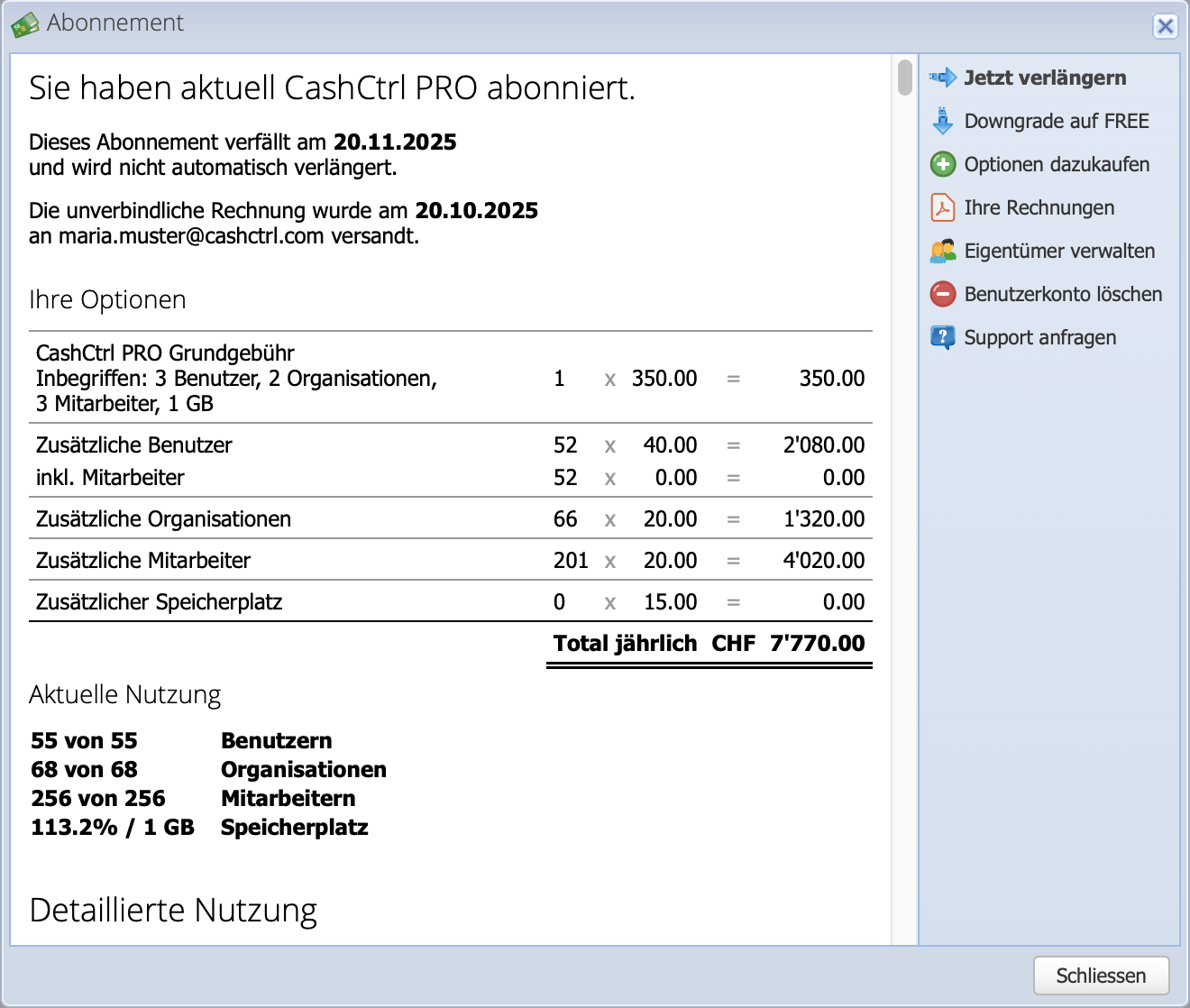Open Optionen dazukaufen

pyautogui.click(x=1057, y=164)
